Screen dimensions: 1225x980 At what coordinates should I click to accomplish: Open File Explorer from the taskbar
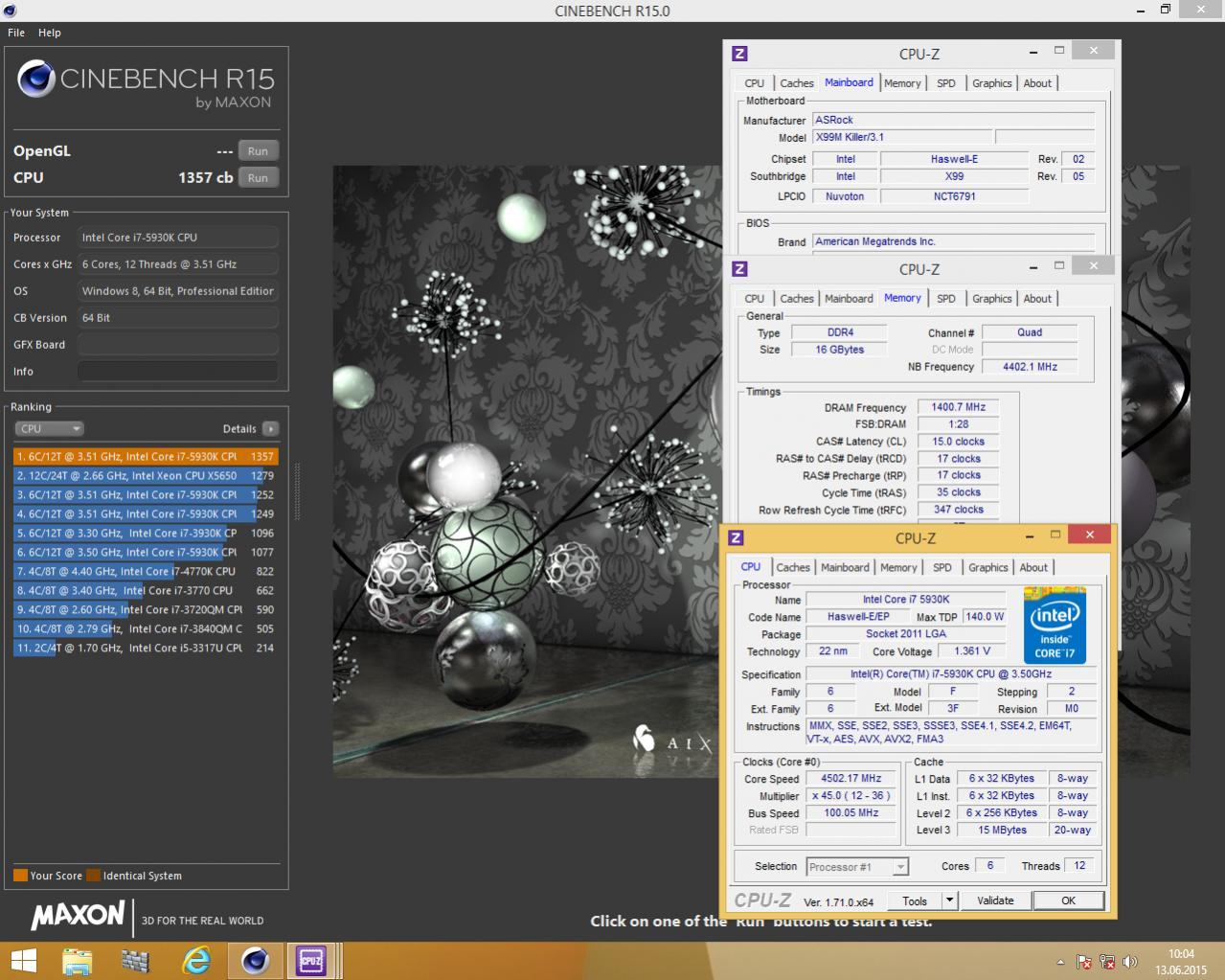(x=77, y=961)
